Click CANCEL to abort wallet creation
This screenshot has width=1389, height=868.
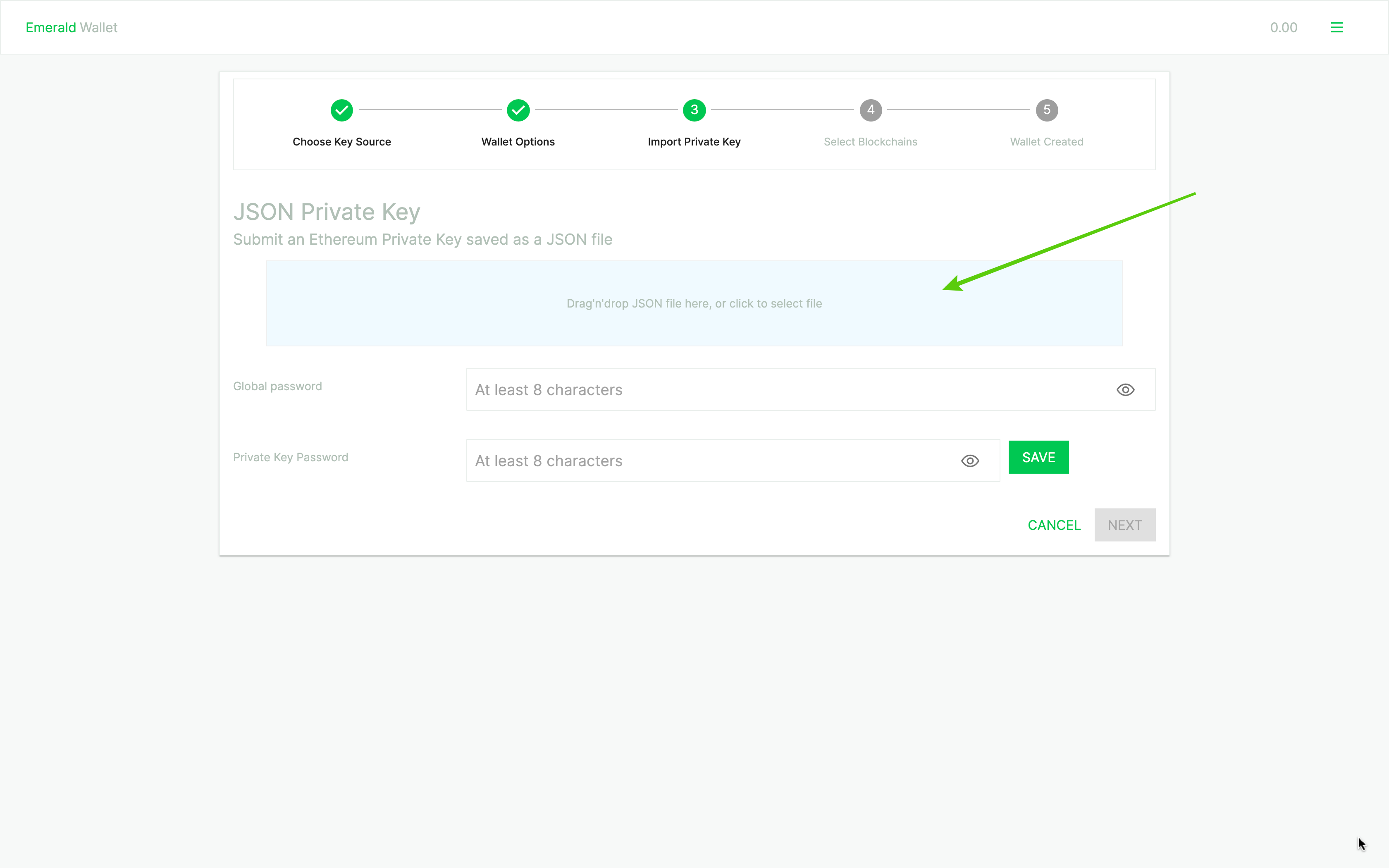1054,525
